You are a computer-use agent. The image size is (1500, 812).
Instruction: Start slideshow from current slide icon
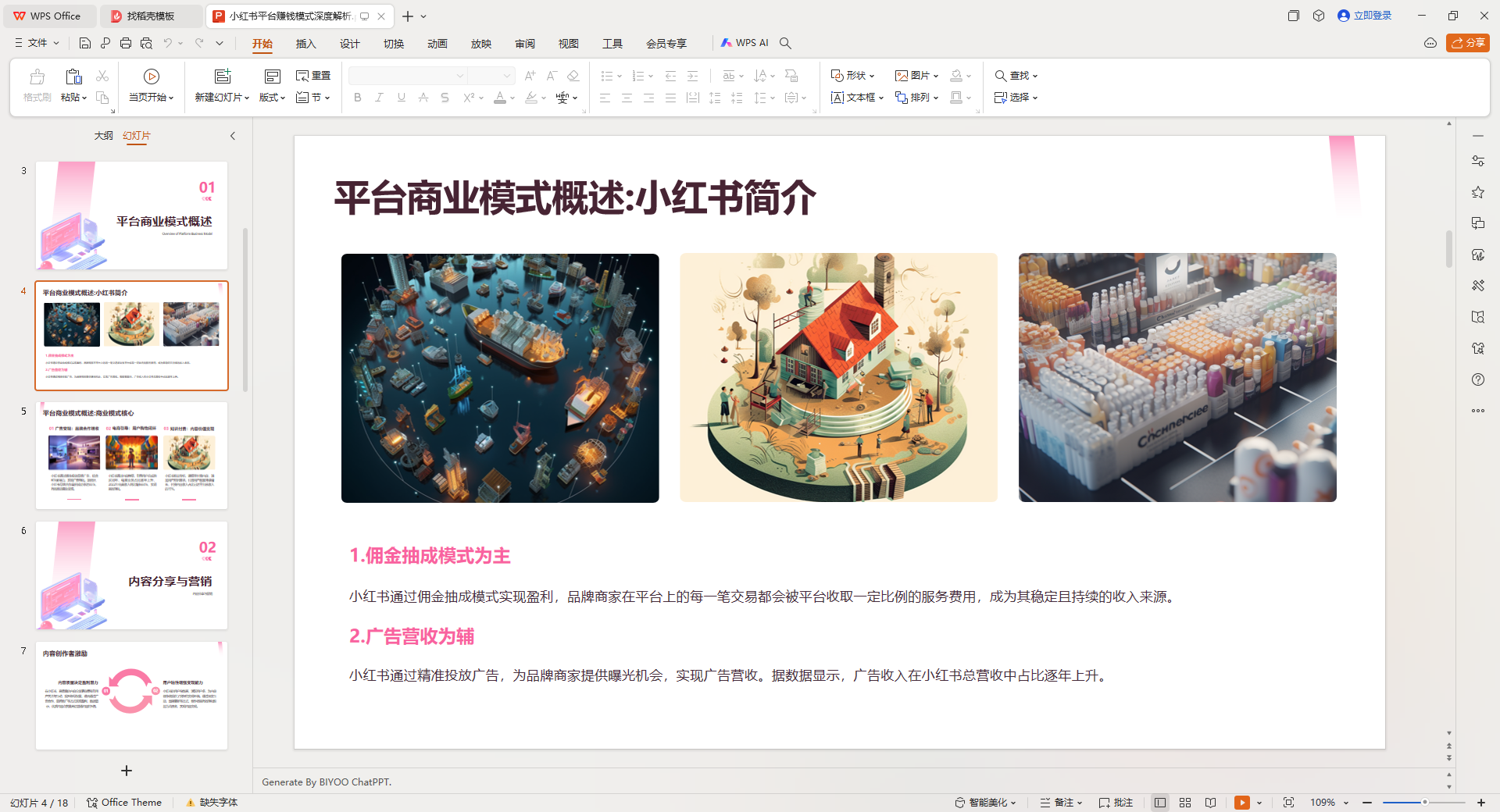pos(152,76)
